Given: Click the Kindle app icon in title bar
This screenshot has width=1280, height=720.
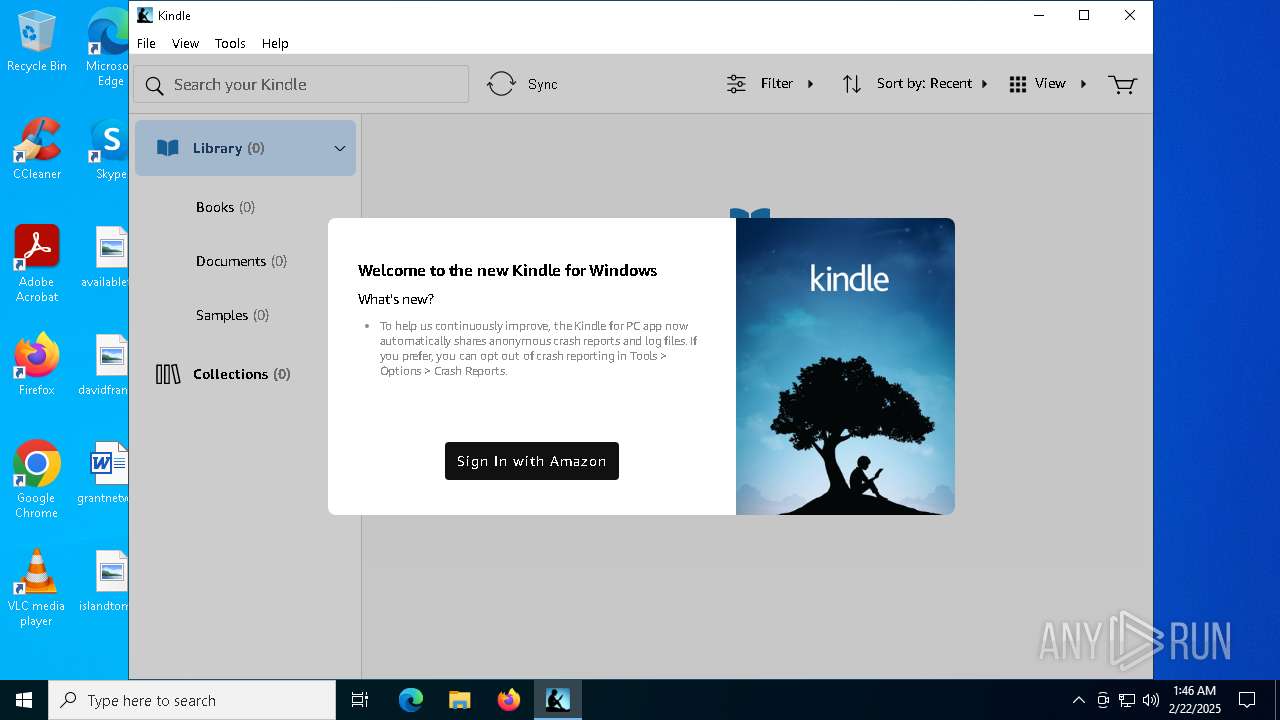Looking at the screenshot, I should (145, 15).
